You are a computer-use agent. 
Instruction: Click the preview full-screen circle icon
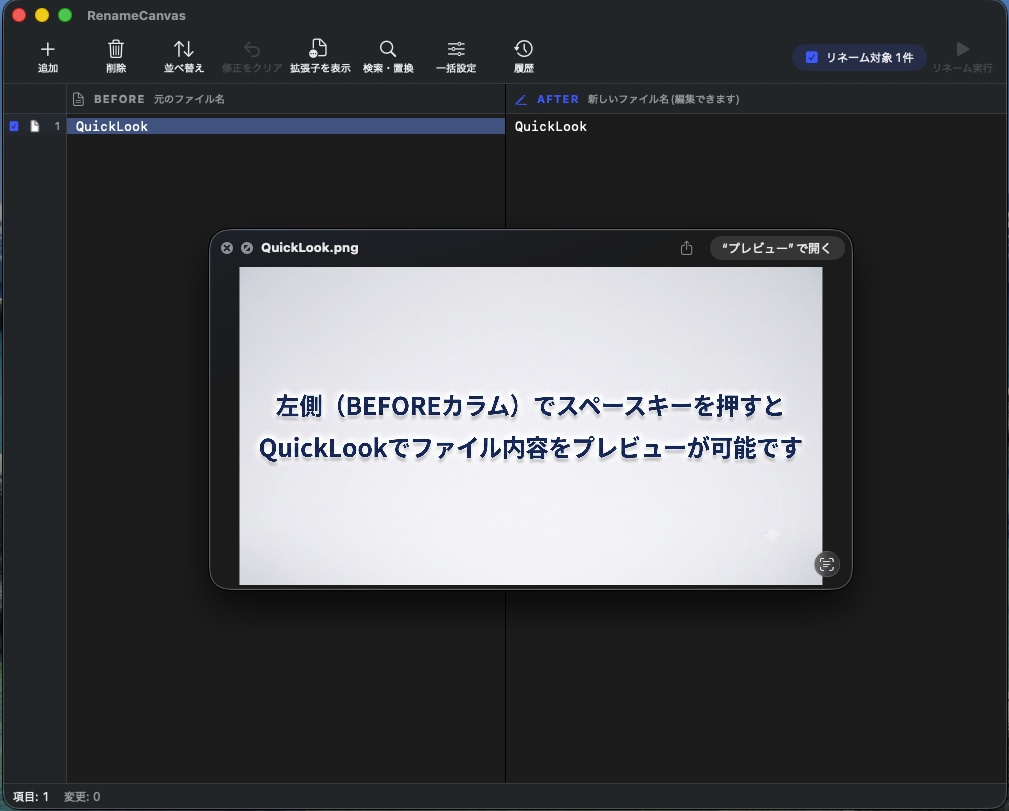[246, 248]
